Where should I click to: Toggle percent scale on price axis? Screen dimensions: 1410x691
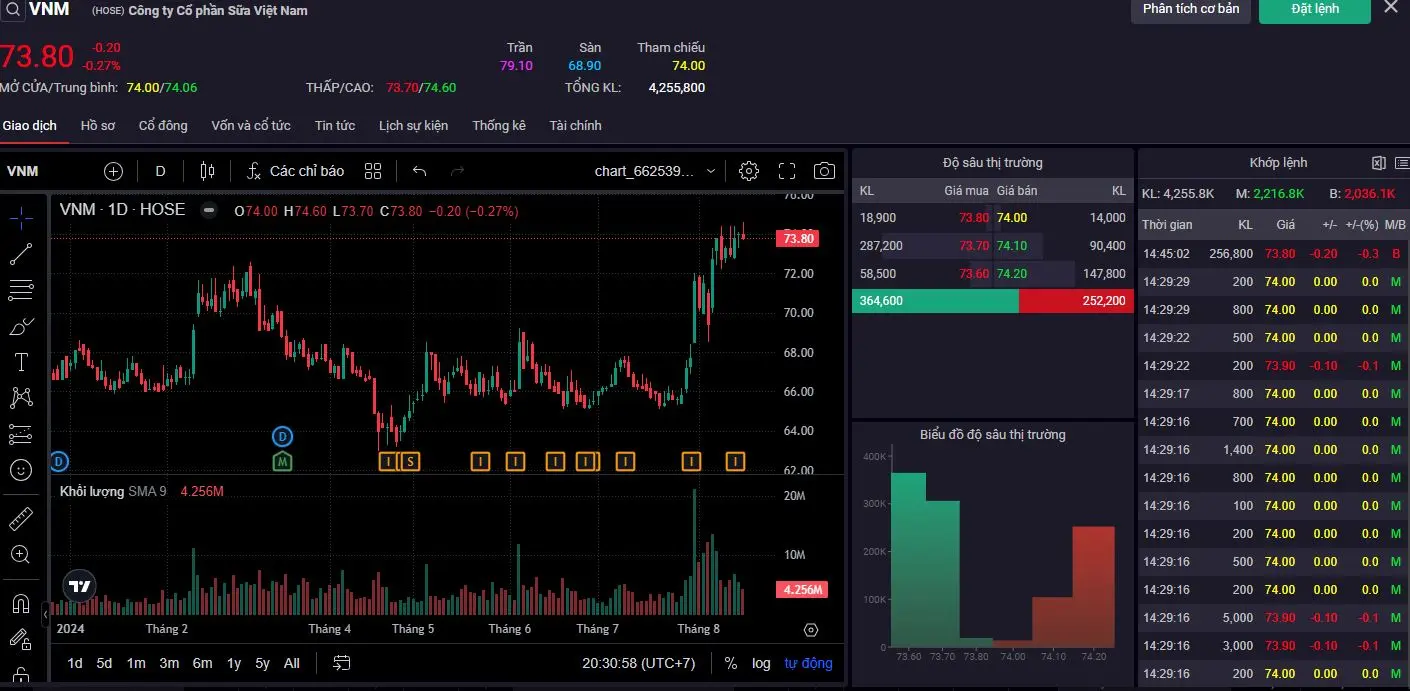click(731, 663)
